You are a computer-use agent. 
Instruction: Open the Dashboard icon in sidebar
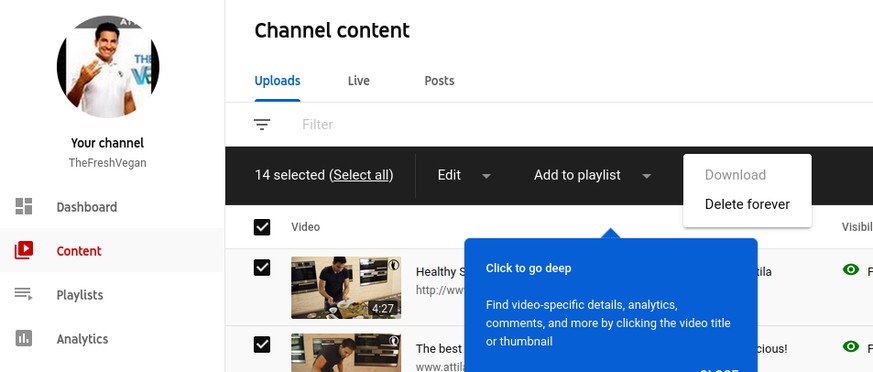24,207
